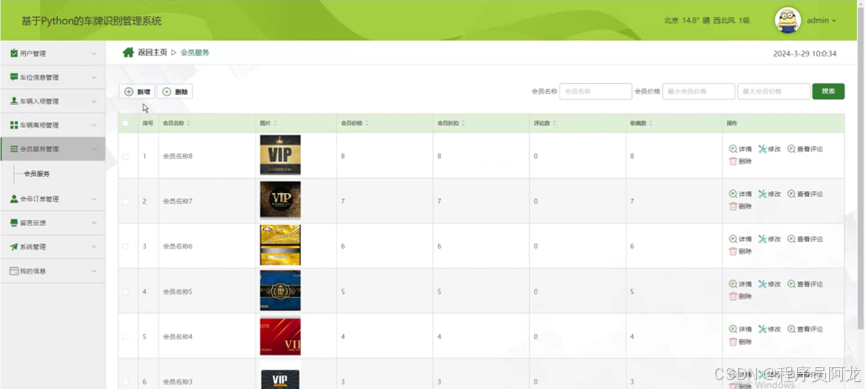This screenshot has width=865, height=389.
Task: Check the checkbox for row 会员名称7
Action: tap(125, 201)
